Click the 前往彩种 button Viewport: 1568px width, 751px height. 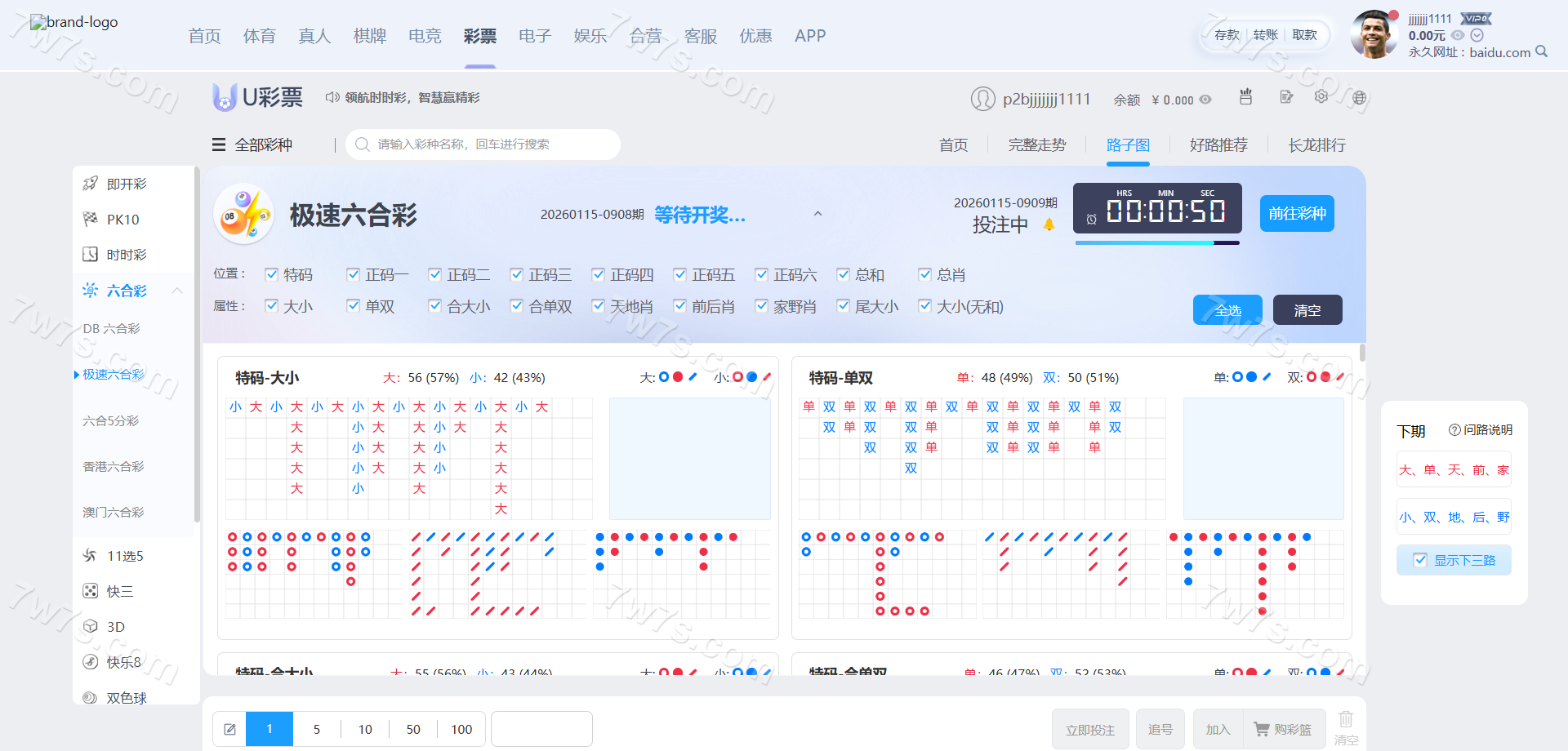coord(1296,214)
